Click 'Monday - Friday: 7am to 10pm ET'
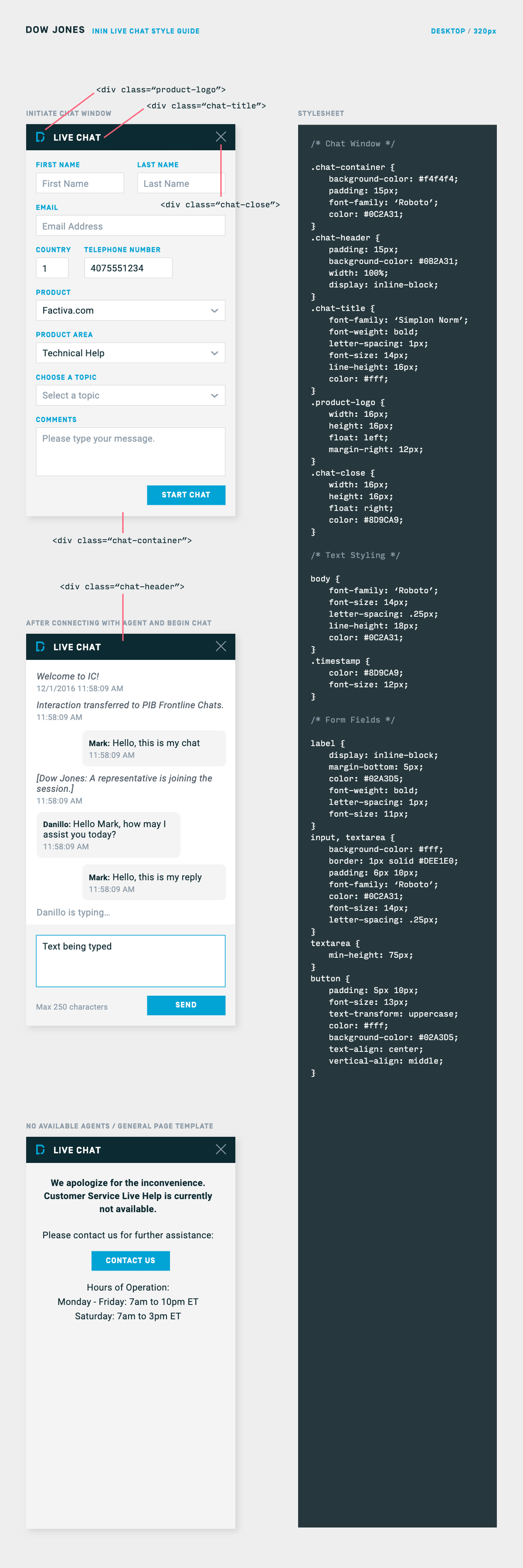This screenshot has height=1568, width=523. click(x=128, y=1301)
